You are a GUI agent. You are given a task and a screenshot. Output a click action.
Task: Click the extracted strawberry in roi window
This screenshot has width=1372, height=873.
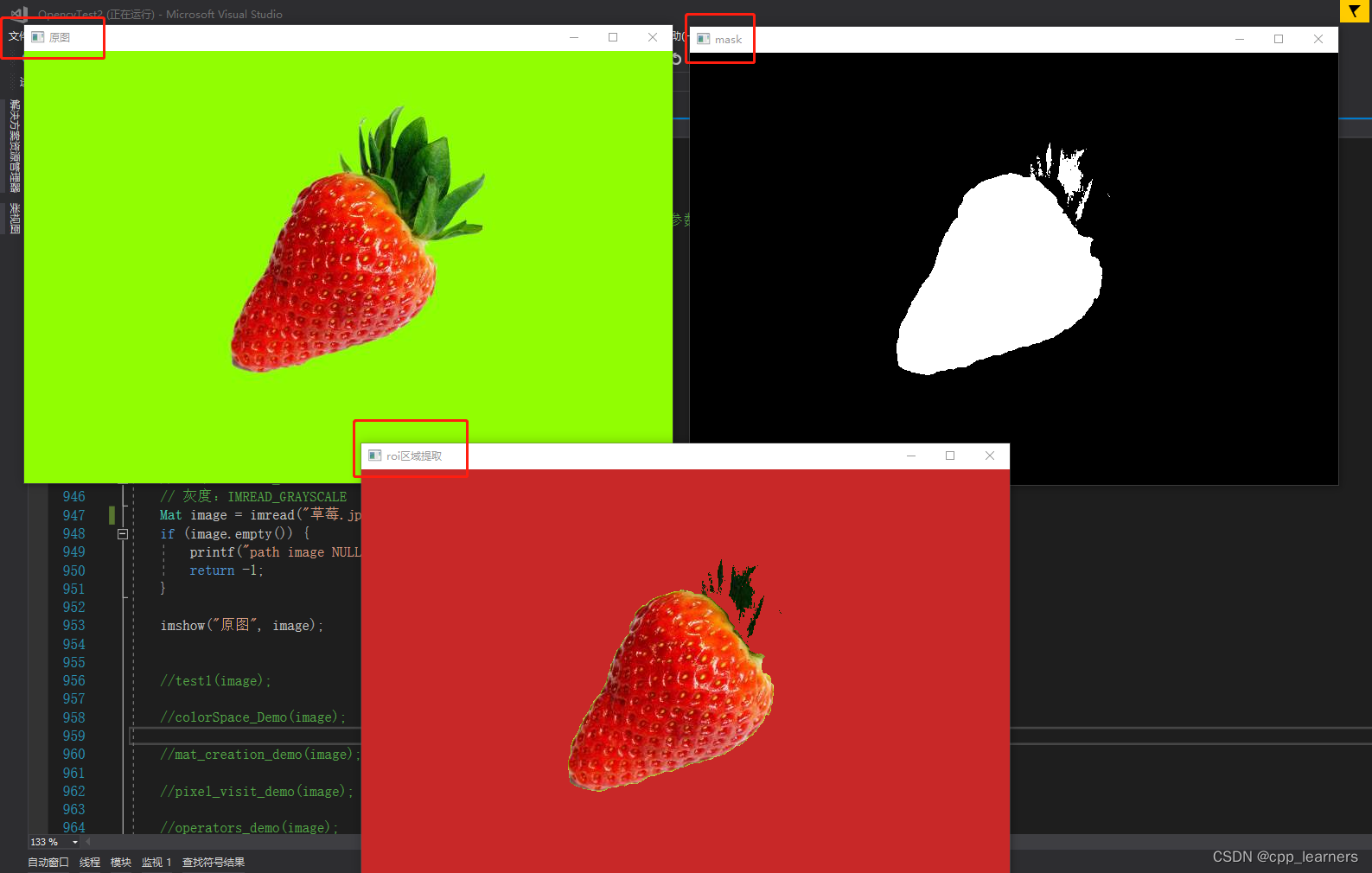[x=671, y=689]
